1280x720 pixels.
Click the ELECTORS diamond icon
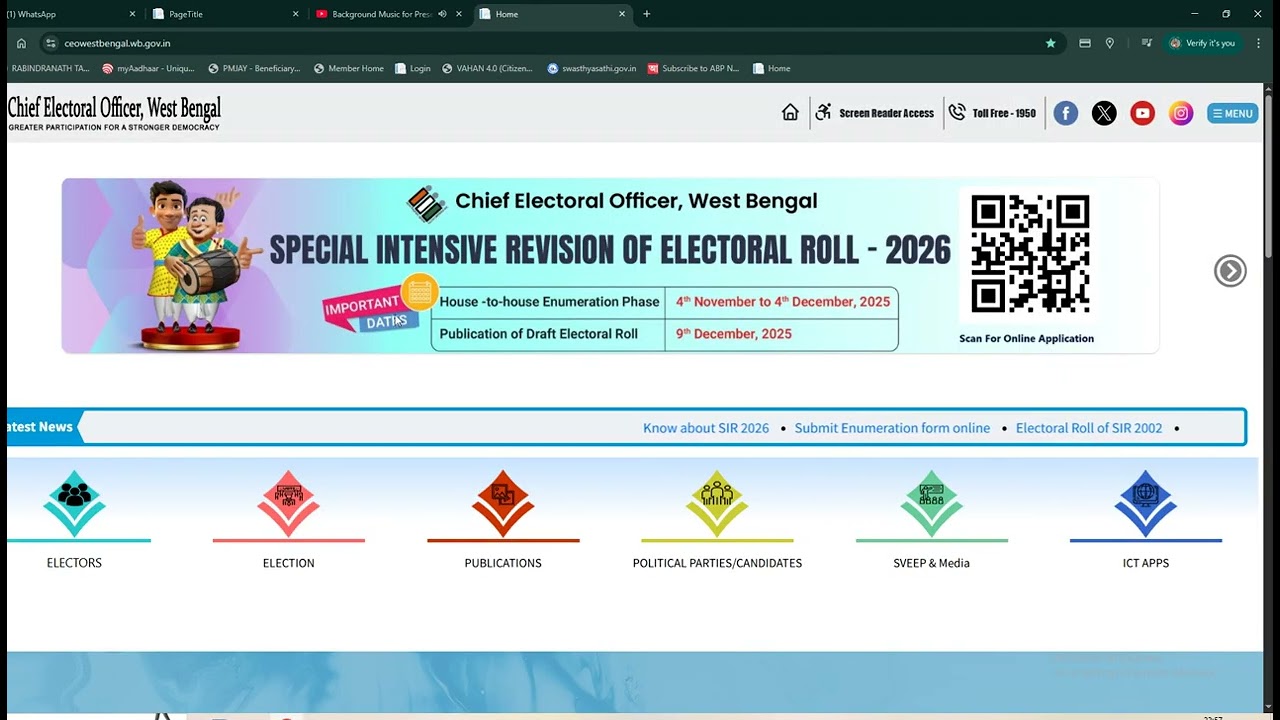[x=74, y=502]
